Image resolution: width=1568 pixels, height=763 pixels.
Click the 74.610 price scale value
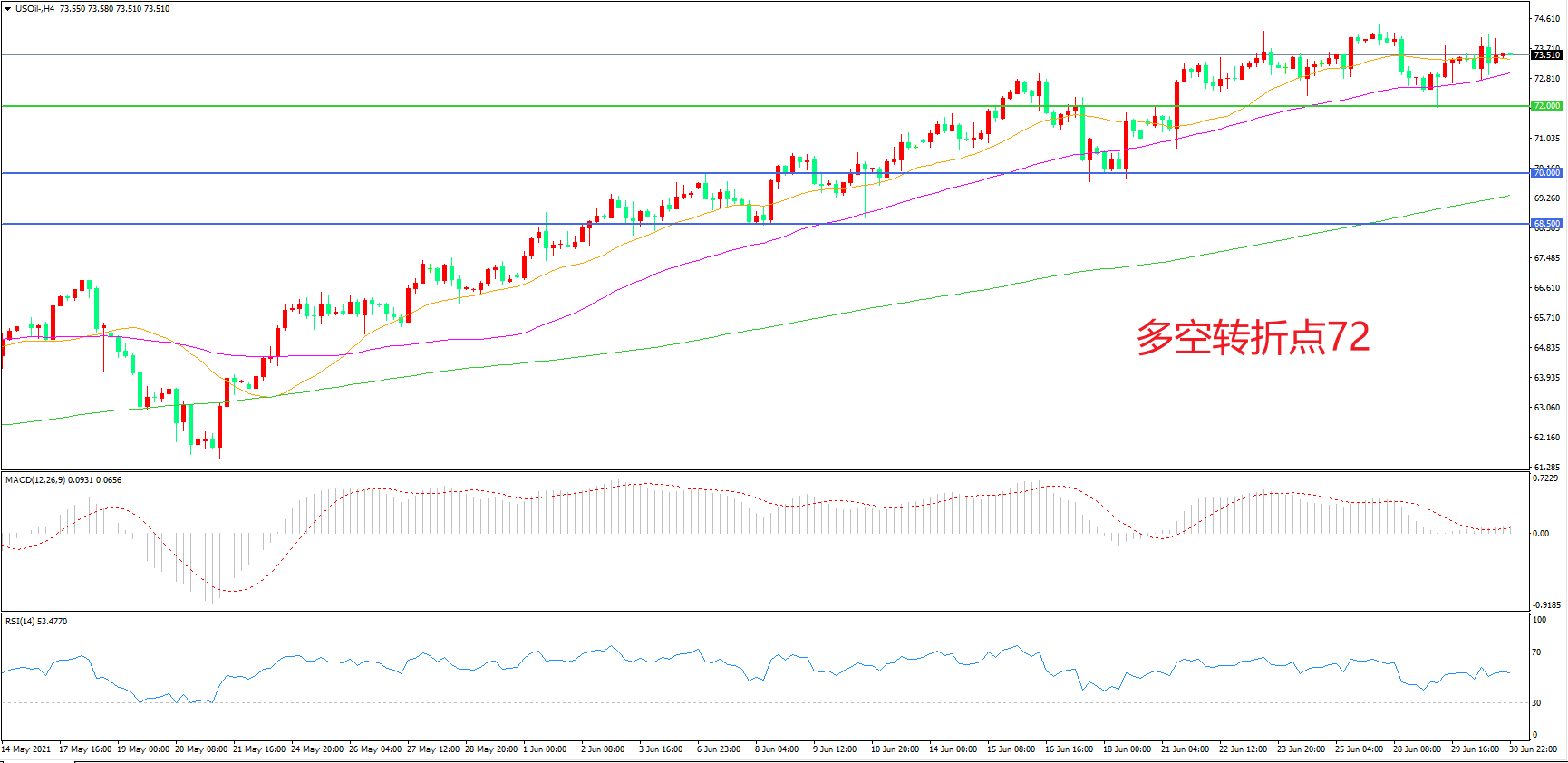(x=1546, y=18)
